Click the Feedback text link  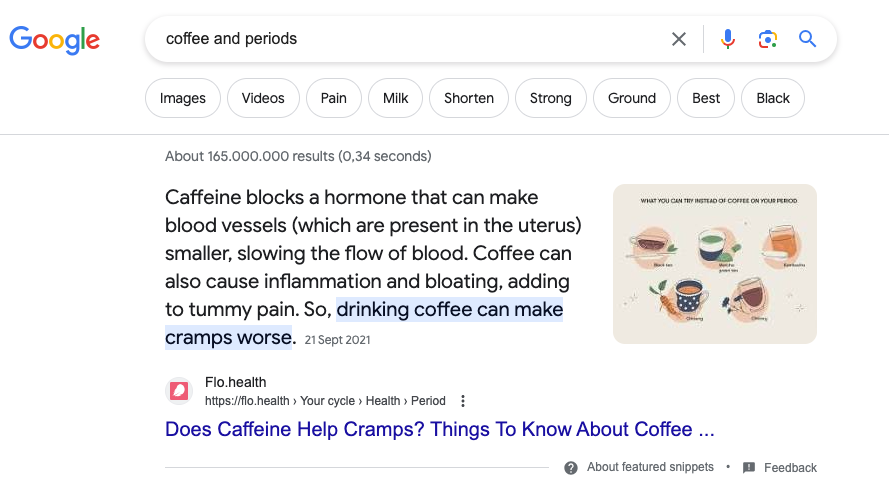click(790, 468)
